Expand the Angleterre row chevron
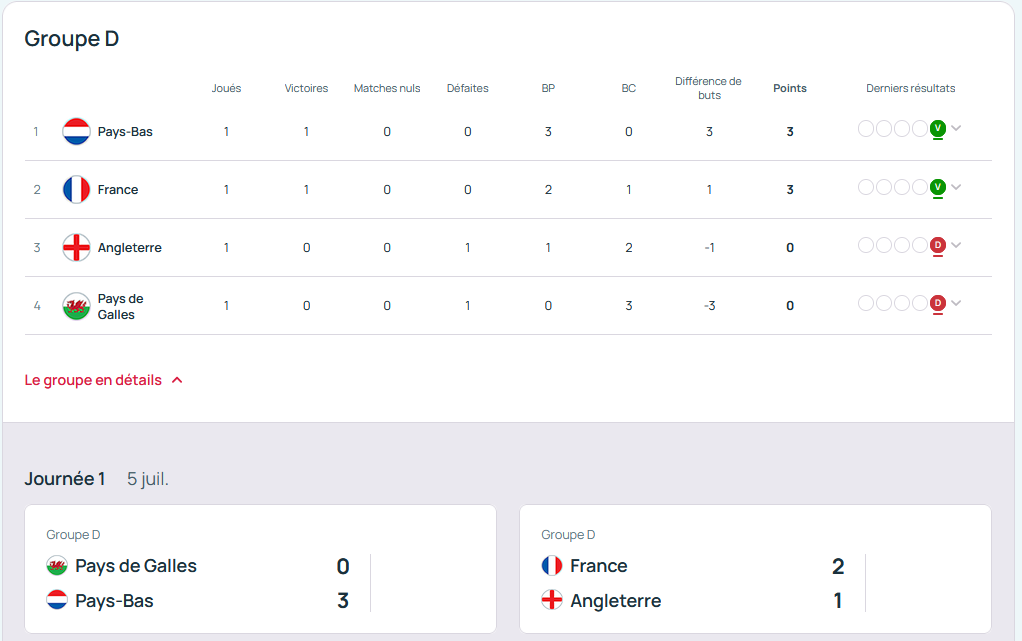The image size is (1022, 641). (x=956, y=245)
